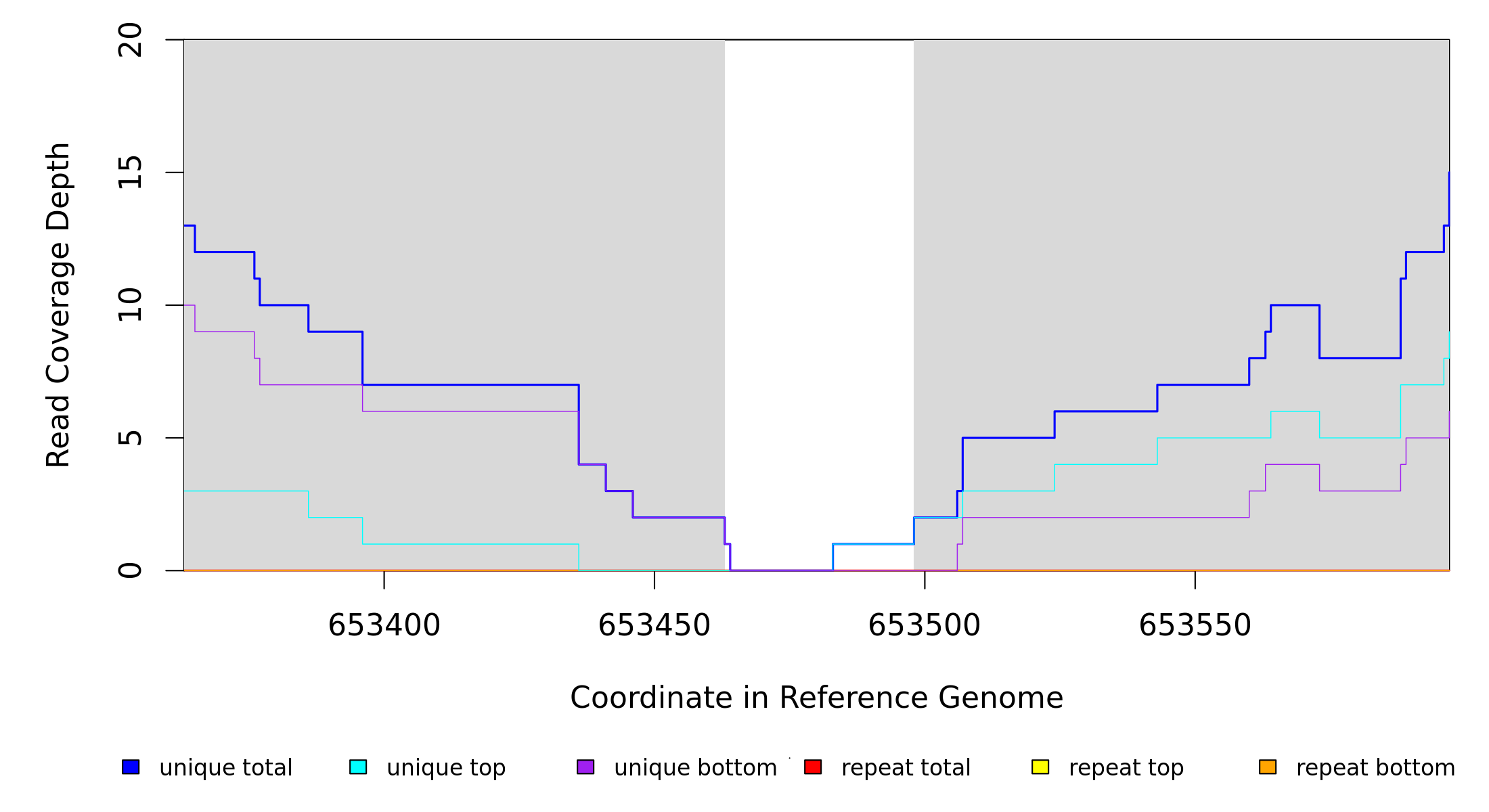The image size is (1489, 812).
Task: Click the y-axis tick label 20
Action: point(130,40)
